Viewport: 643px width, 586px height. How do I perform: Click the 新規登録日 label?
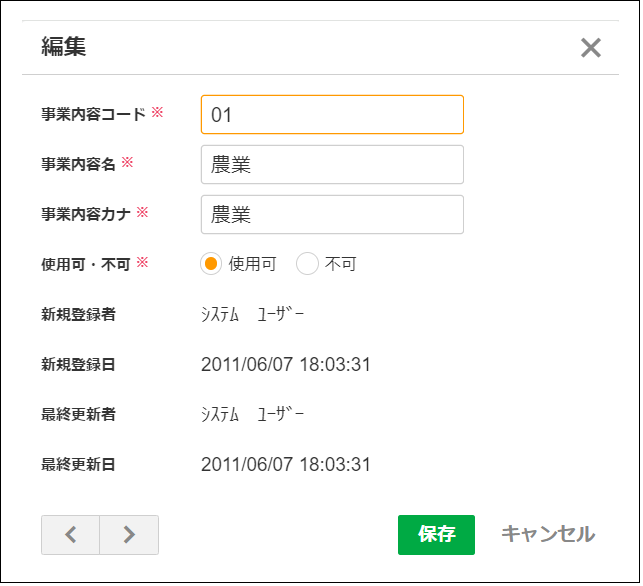pos(78,364)
